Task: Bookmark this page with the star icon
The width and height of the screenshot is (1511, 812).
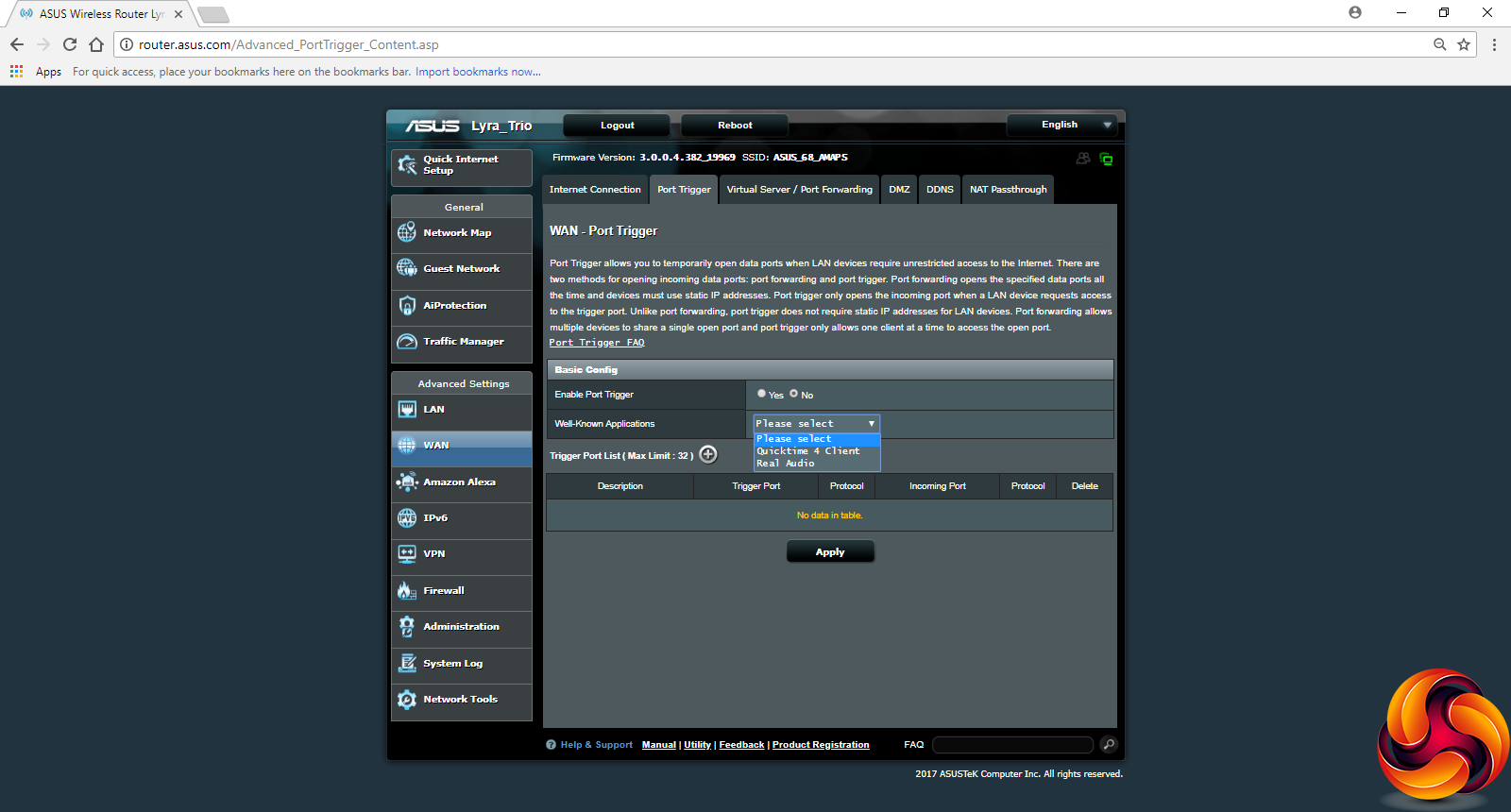Action: tap(1464, 44)
